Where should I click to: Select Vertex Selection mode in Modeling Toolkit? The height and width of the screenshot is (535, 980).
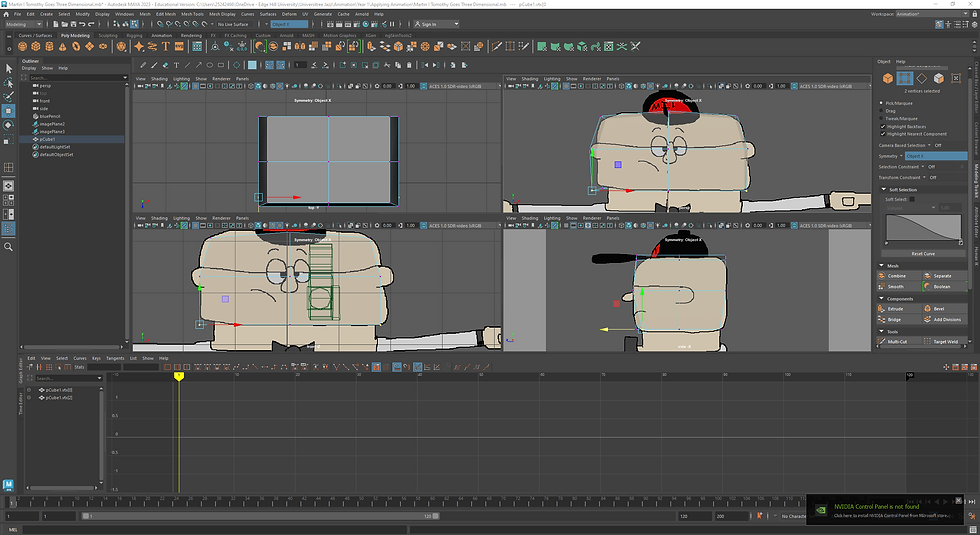tap(904, 78)
